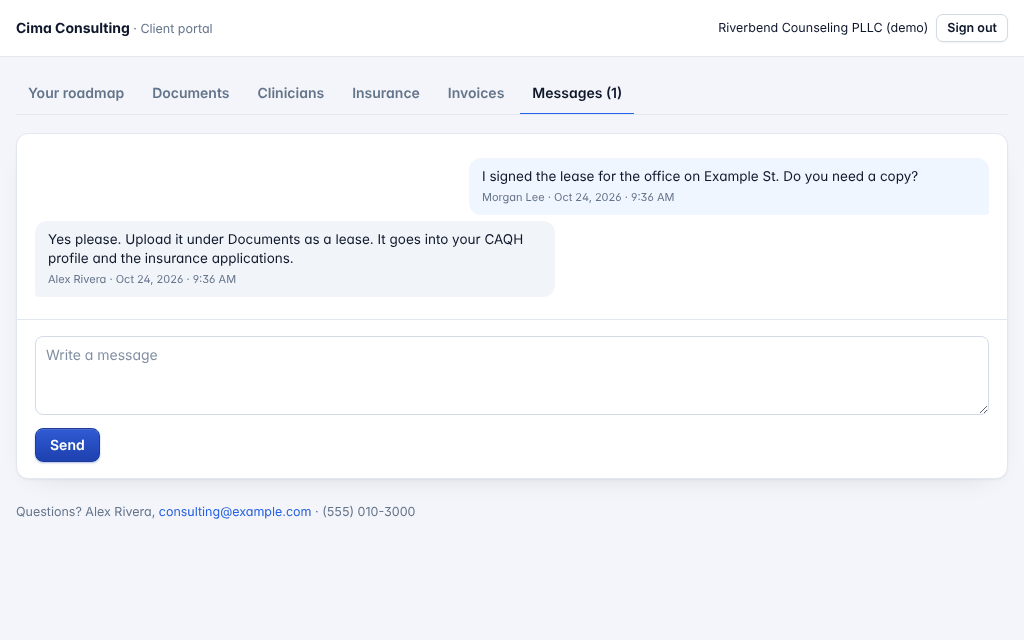Click the message box resize handle
1024x640 pixels.
pyautogui.click(x=983, y=409)
